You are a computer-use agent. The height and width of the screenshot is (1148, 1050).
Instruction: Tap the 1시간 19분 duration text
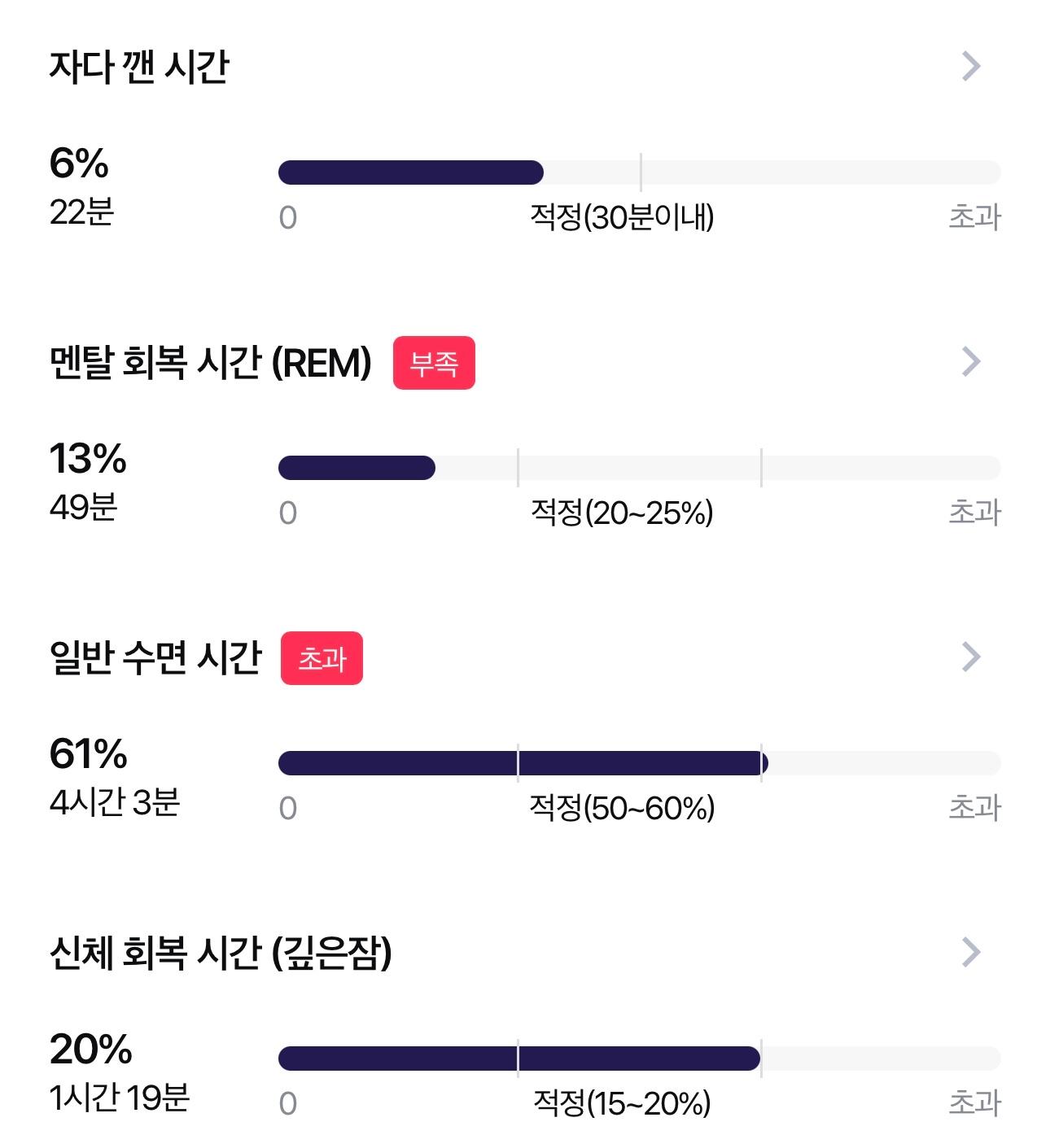(x=120, y=1098)
